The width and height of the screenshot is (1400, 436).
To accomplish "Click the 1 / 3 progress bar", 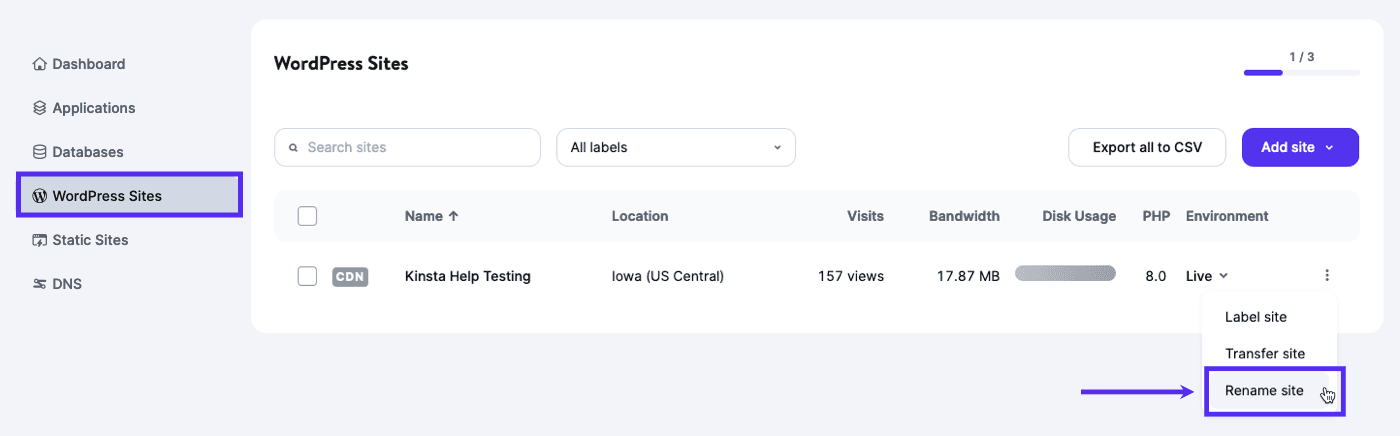I will pos(1301,73).
